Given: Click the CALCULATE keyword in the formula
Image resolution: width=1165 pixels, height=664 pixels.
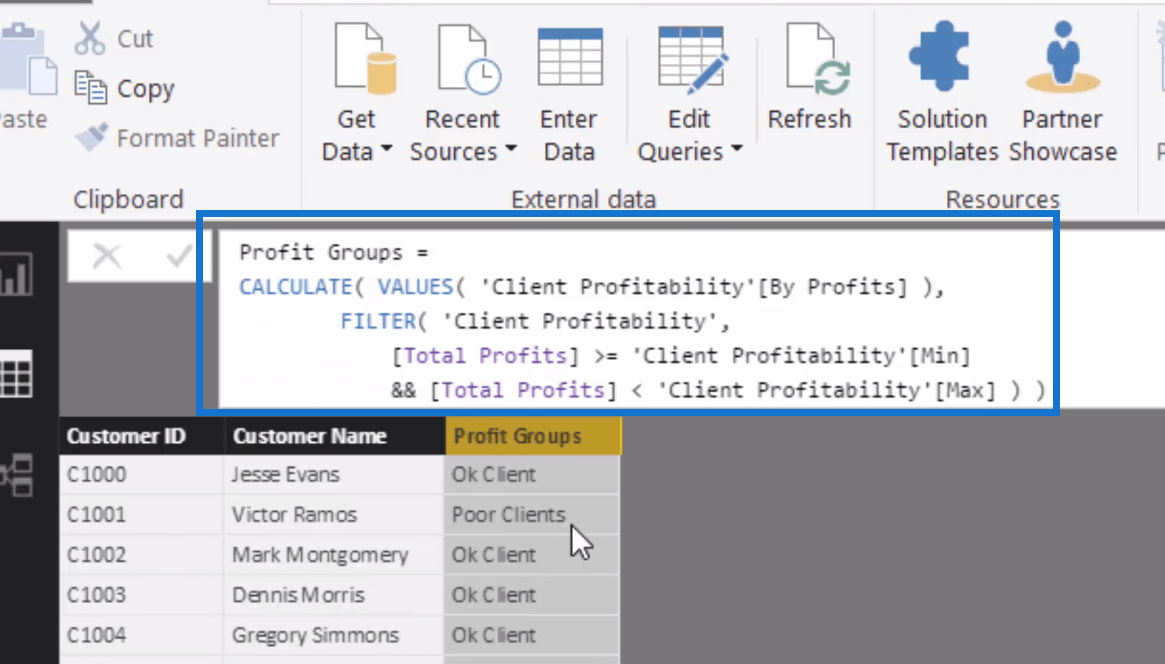Looking at the screenshot, I should [x=296, y=287].
